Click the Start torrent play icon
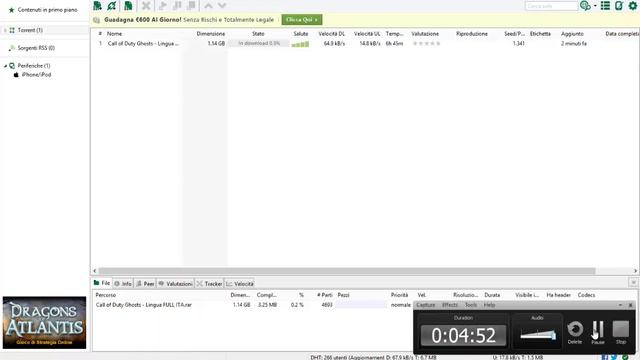The height and width of the screenshot is (360, 640). point(162,6)
